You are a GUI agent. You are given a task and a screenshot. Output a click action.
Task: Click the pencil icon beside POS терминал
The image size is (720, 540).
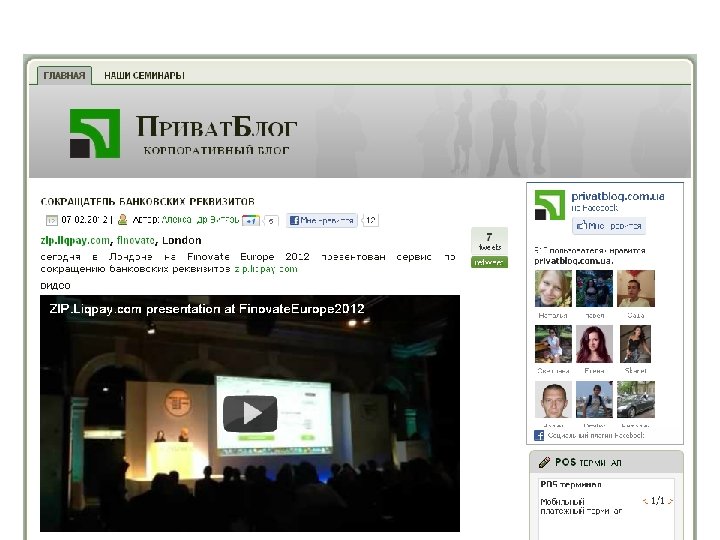pos(545,462)
